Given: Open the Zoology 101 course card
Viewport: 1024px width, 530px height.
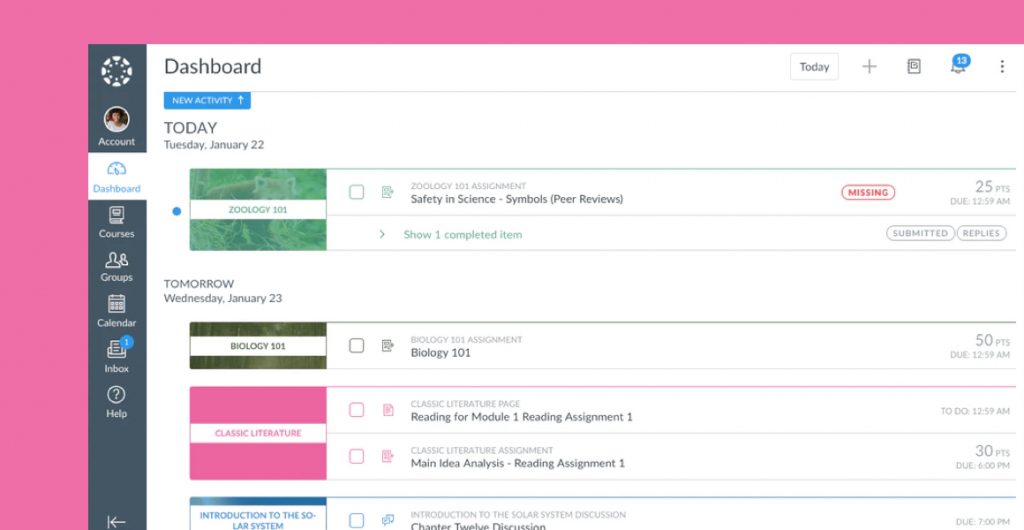Looking at the screenshot, I should 258,210.
